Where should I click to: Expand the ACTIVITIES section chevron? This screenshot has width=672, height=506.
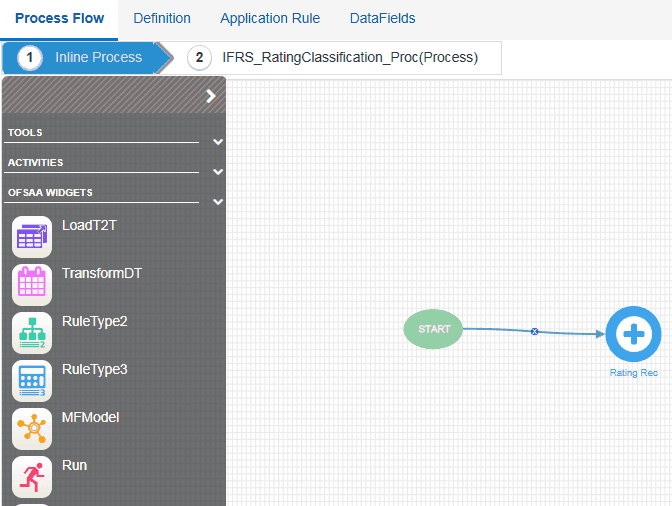click(218, 172)
